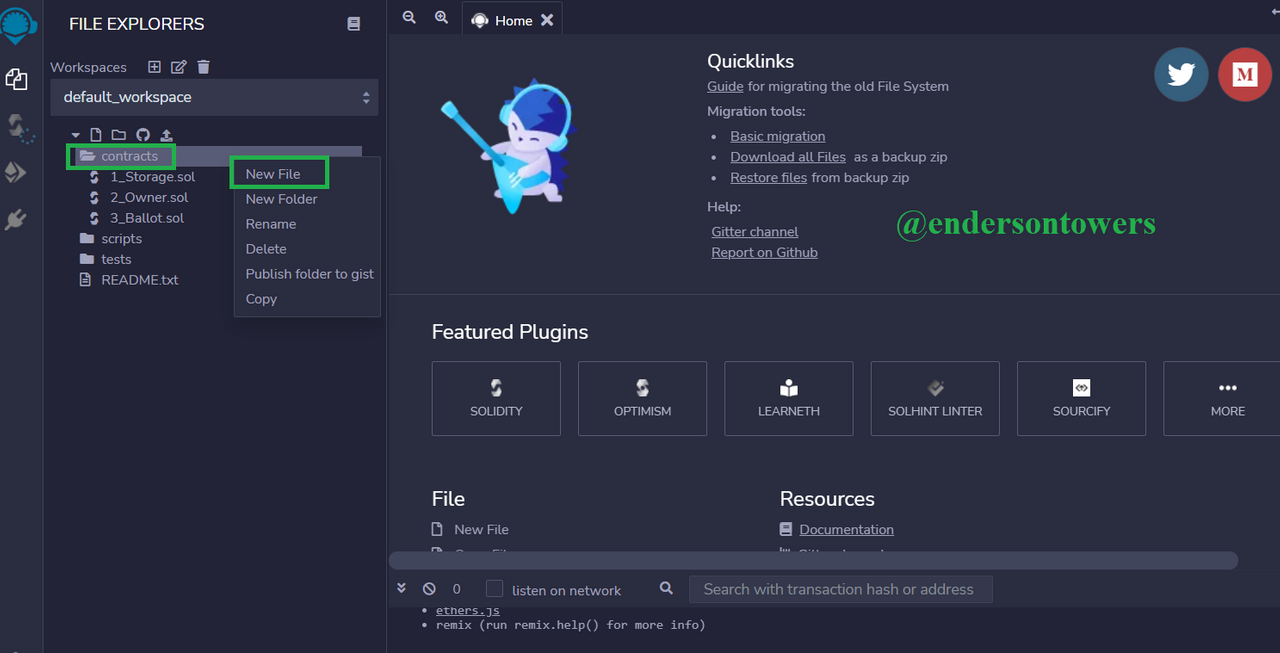Click the Basic migration link
1280x653 pixels.
coord(778,136)
